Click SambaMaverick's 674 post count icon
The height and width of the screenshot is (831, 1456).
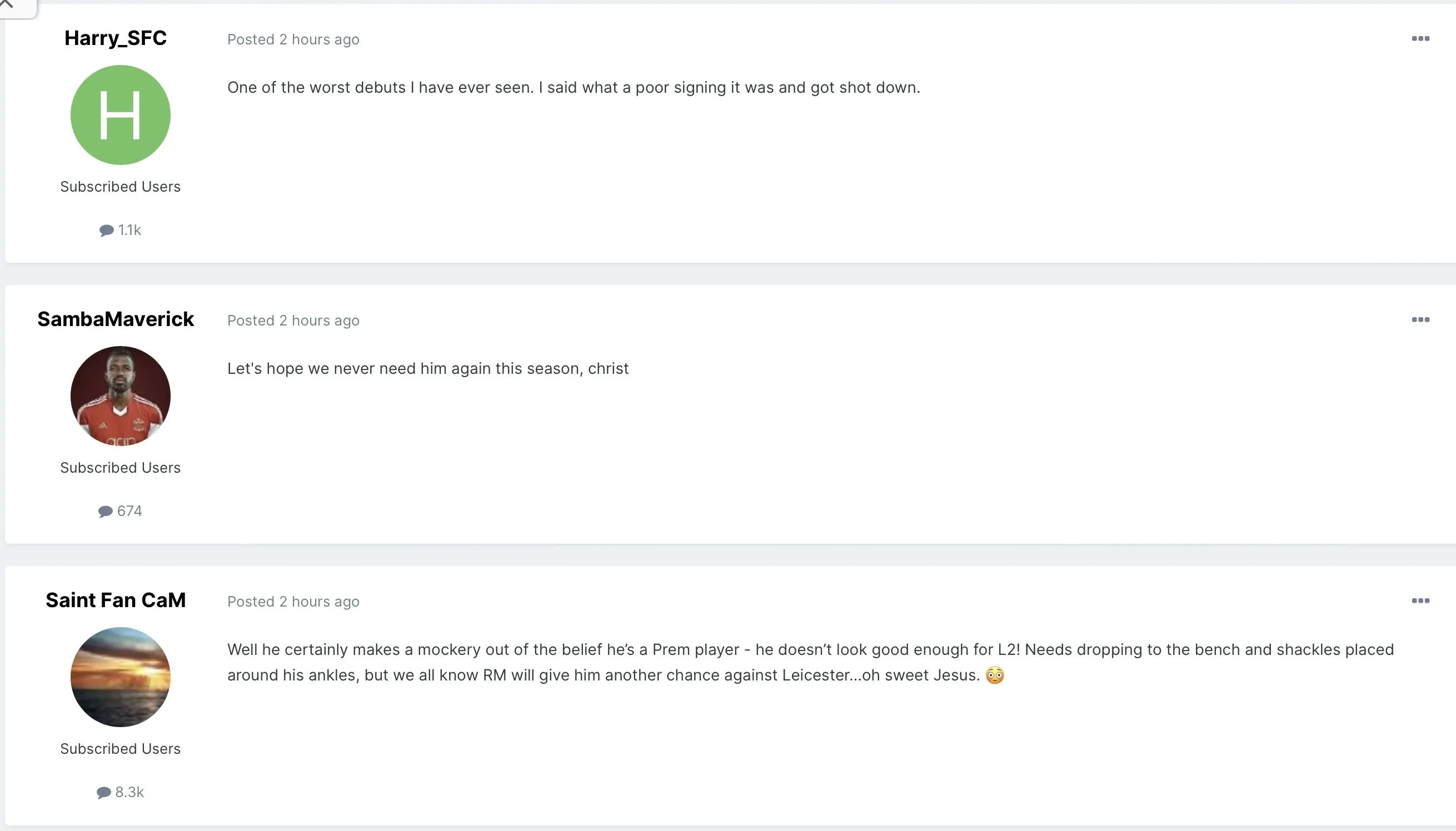pos(106,512)
